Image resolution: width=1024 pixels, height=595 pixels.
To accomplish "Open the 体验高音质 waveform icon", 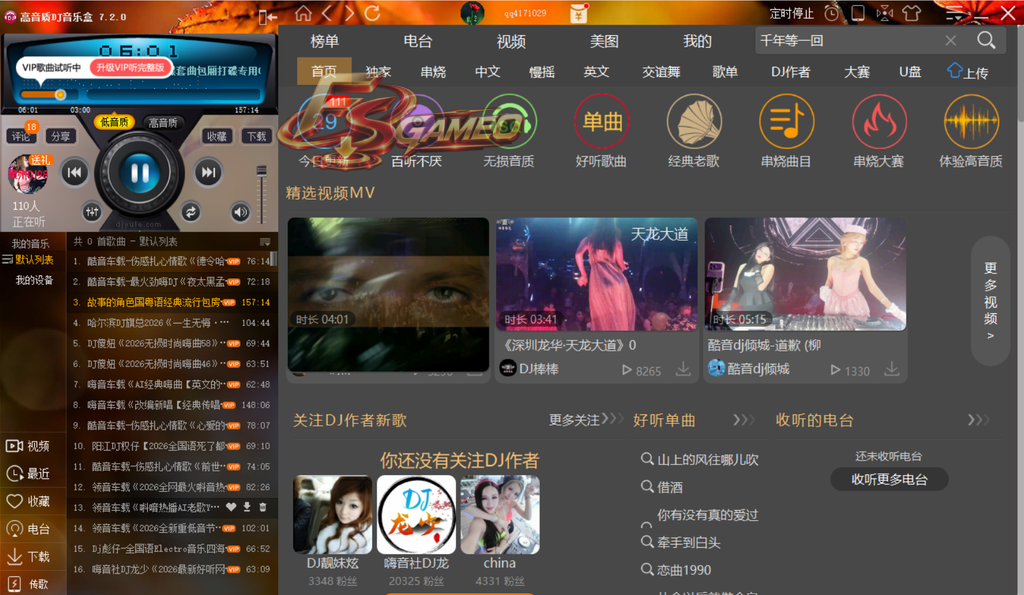I will pos(971,121).
